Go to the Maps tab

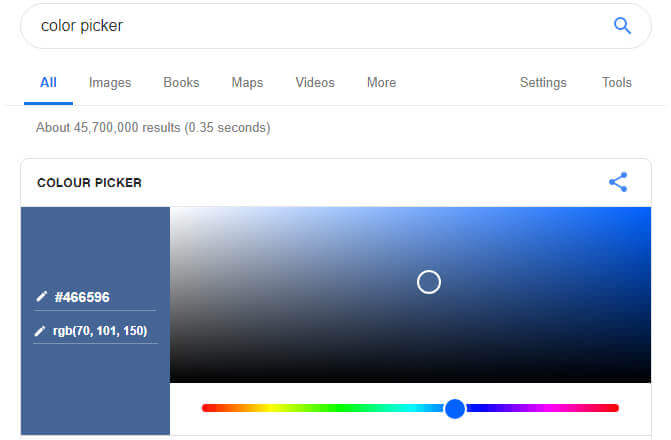pyautogui.click(x=247, y=83)
